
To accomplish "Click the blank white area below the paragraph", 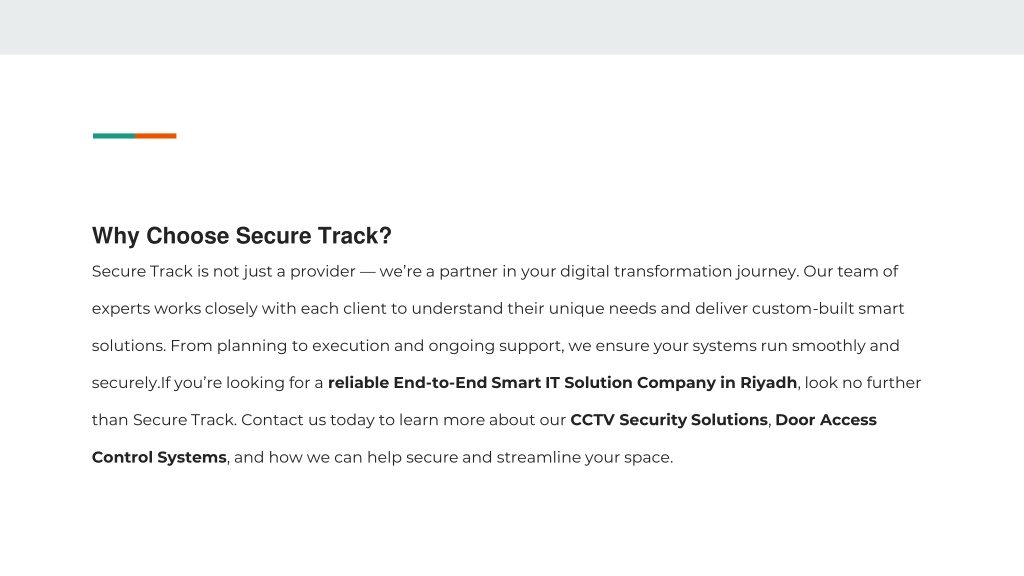I will click(512, 522).
